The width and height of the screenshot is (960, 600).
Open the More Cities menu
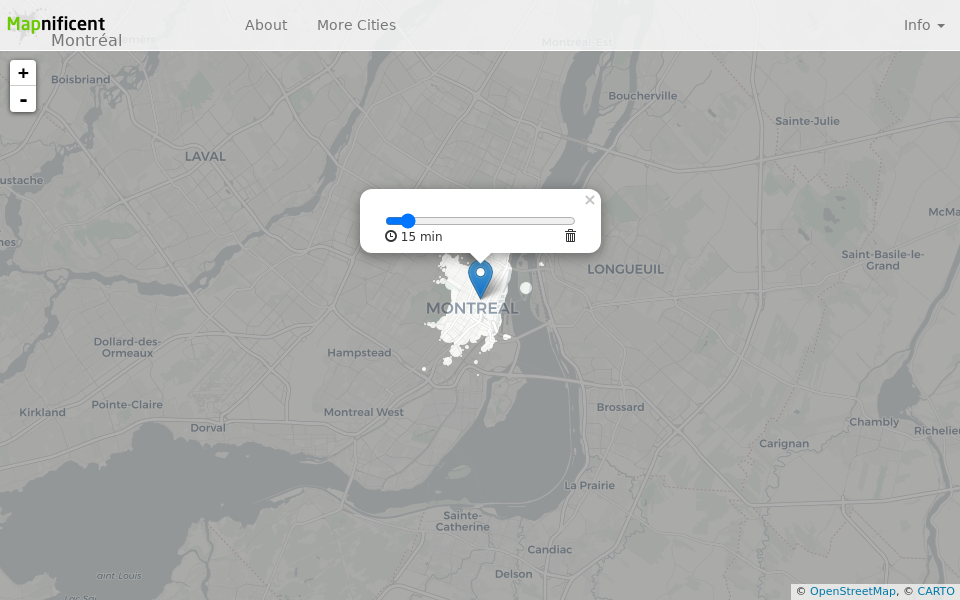(356, 25)
